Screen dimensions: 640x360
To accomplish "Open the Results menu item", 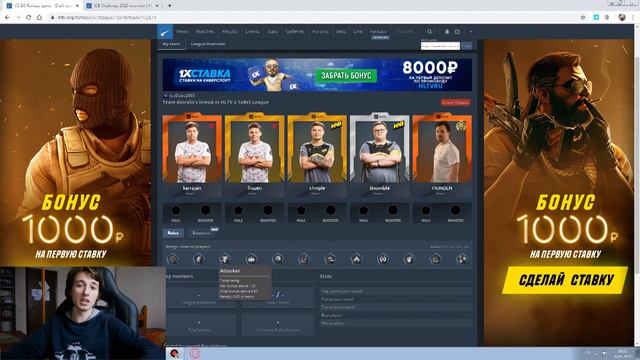I will tap(229, 31).
